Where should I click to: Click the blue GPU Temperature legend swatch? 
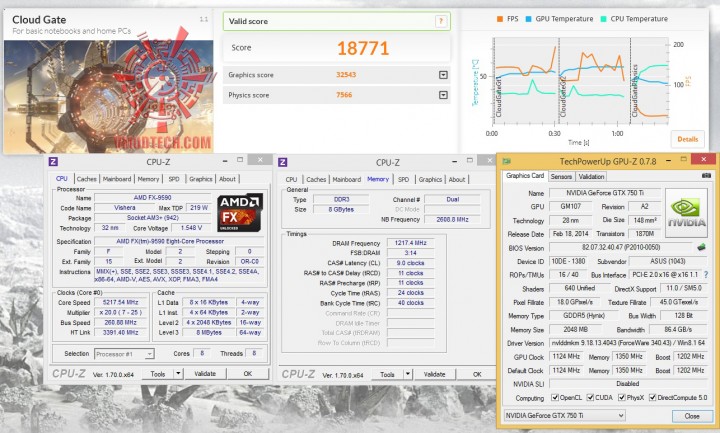tap(528, 19)
